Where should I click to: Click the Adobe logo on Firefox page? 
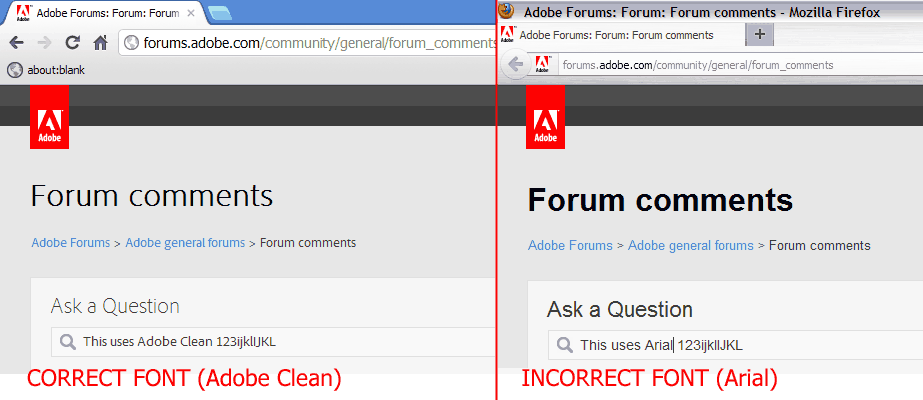click(x=546, y=117)
